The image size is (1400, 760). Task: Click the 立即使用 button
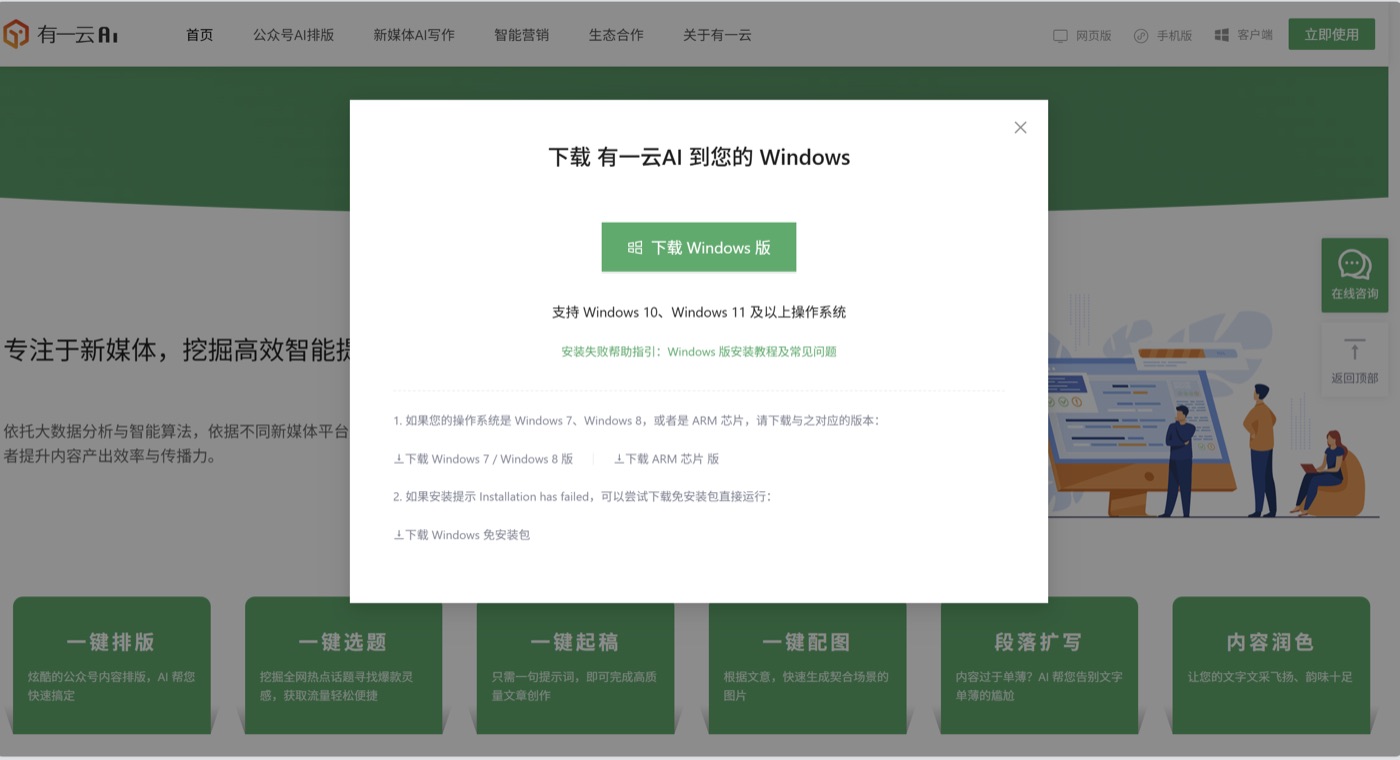[x=1331, y=34]
